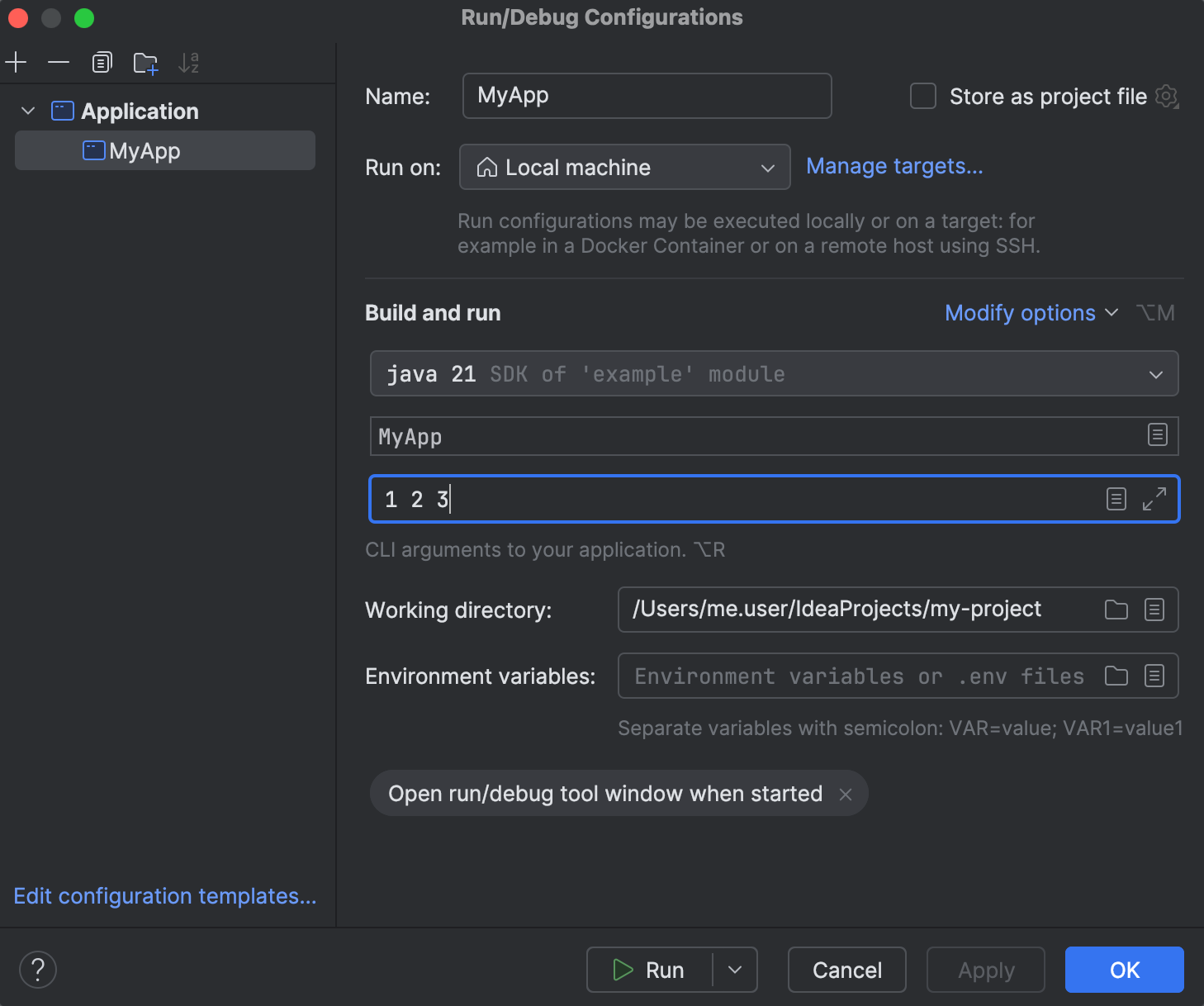Expand the CLI arguments field editor
Image resolution: width=1204 pixels, height=1006 pixels.
1154,499
